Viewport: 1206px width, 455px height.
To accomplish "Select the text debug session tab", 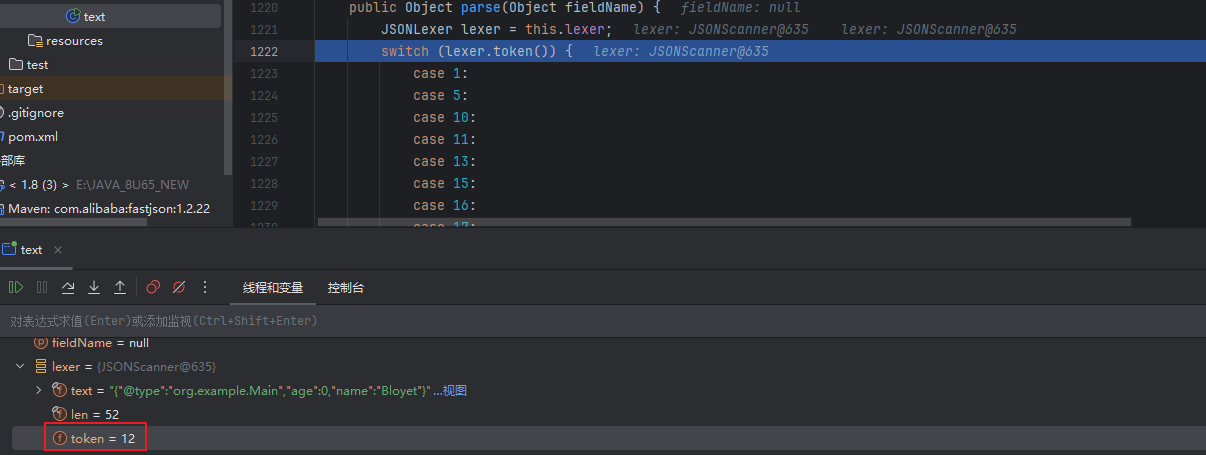I will pos(31,250).
